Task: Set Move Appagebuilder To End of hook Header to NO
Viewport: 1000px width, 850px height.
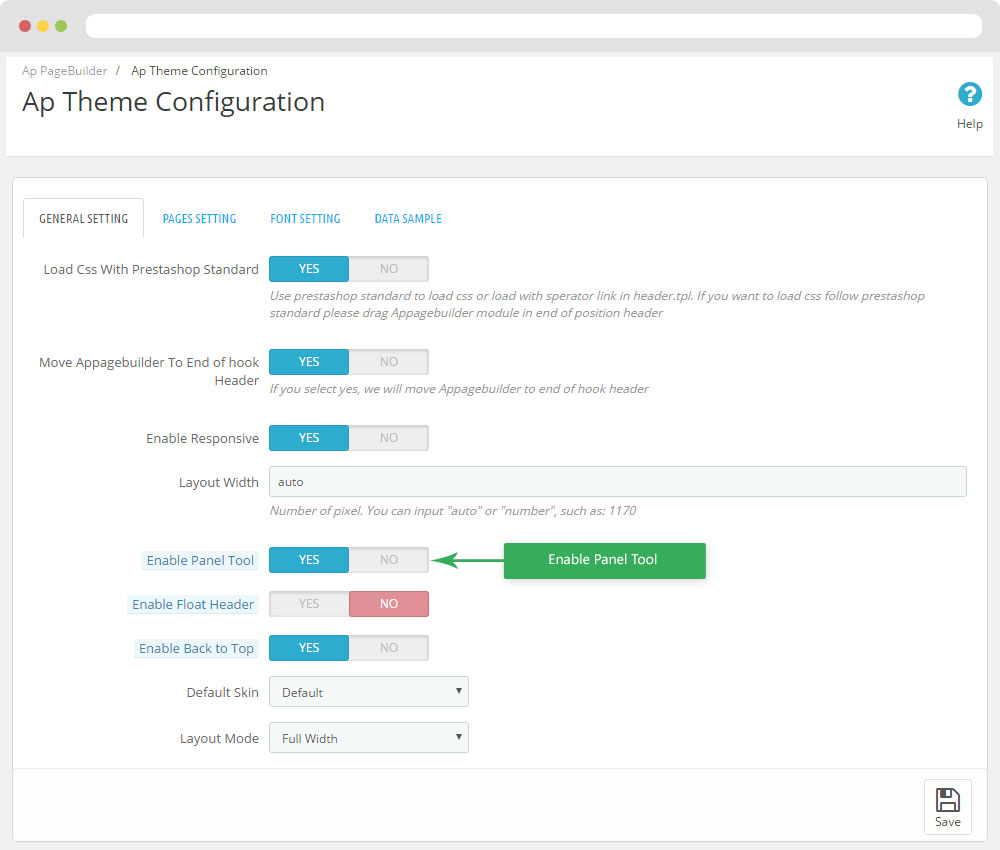Action: 388,362
